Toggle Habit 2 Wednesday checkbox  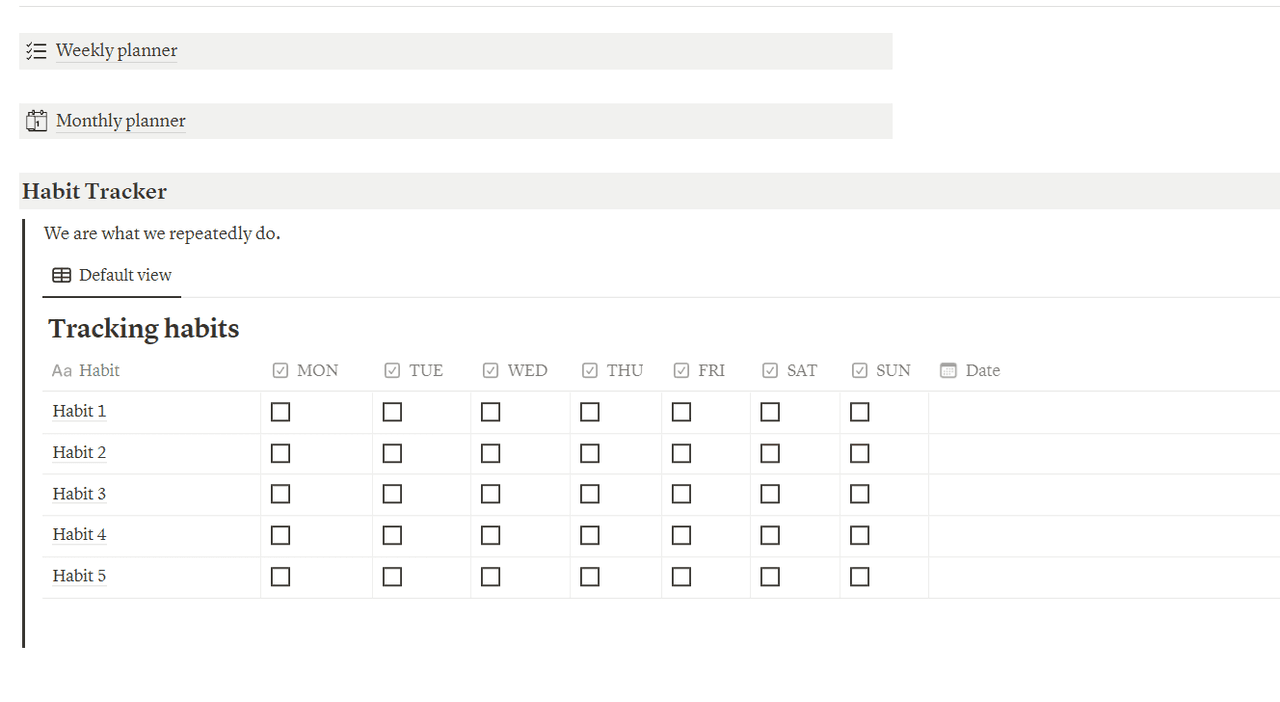490,453
